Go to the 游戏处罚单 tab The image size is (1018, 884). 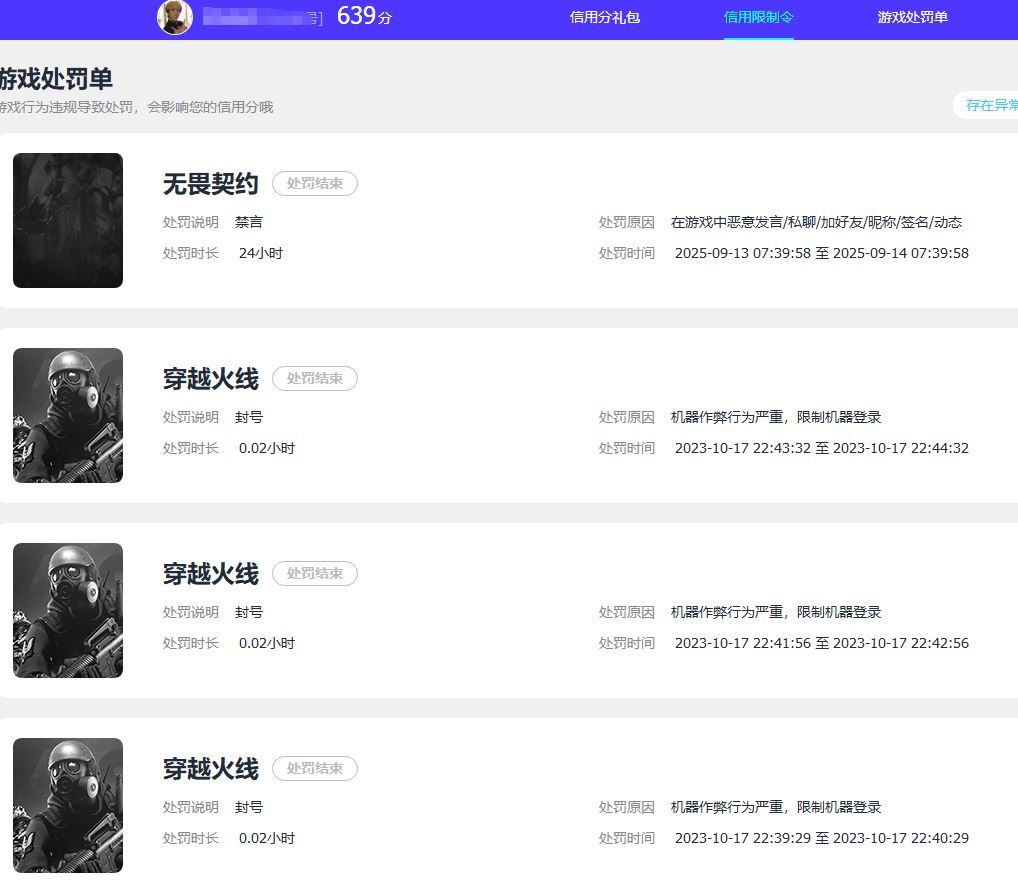click(x=912, y=17)
